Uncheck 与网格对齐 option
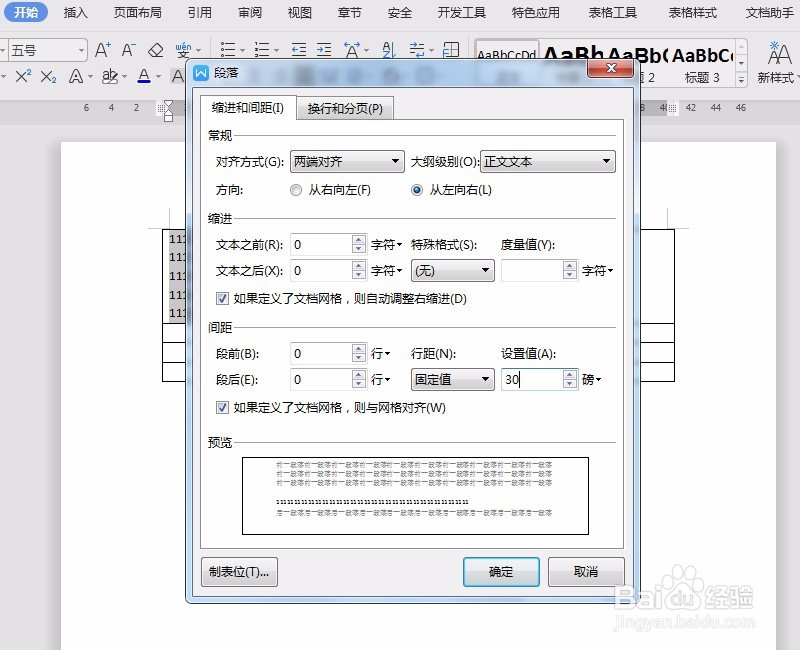The image size is (800, 650). (222, 407)
